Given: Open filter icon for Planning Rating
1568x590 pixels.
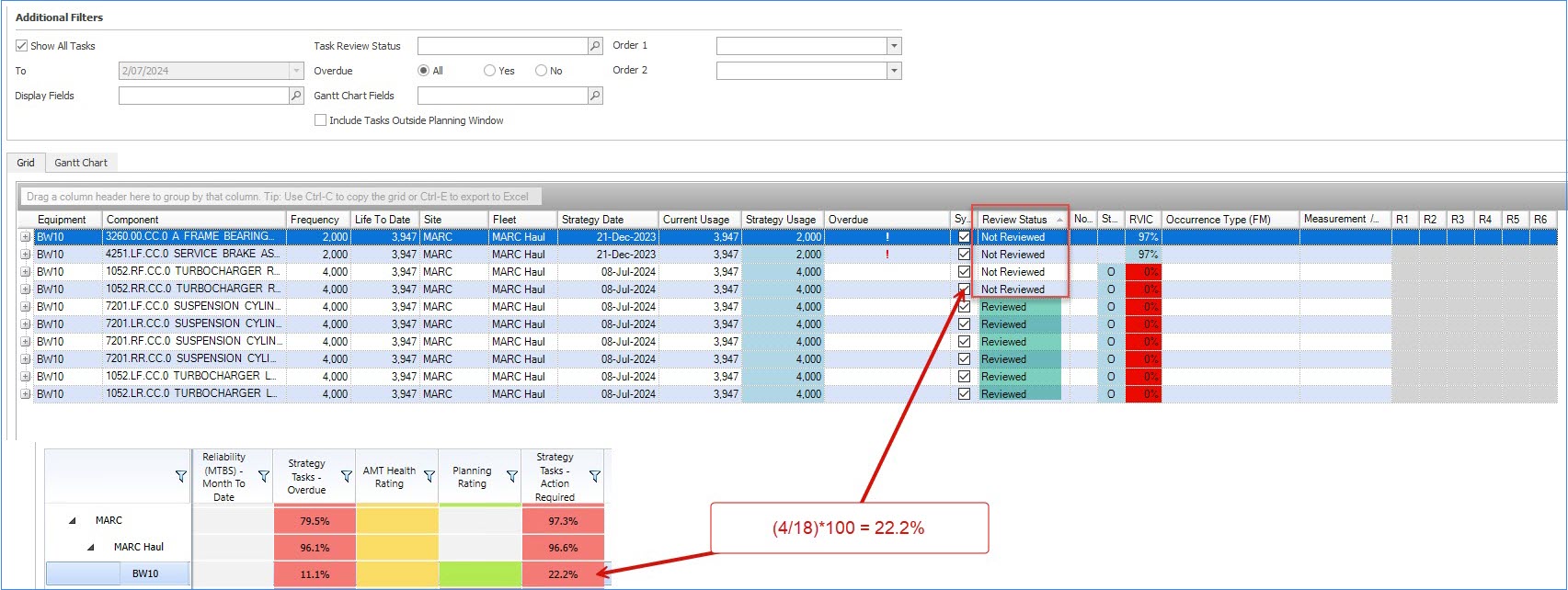Looking at the screenshot, I should pos(512,476).
